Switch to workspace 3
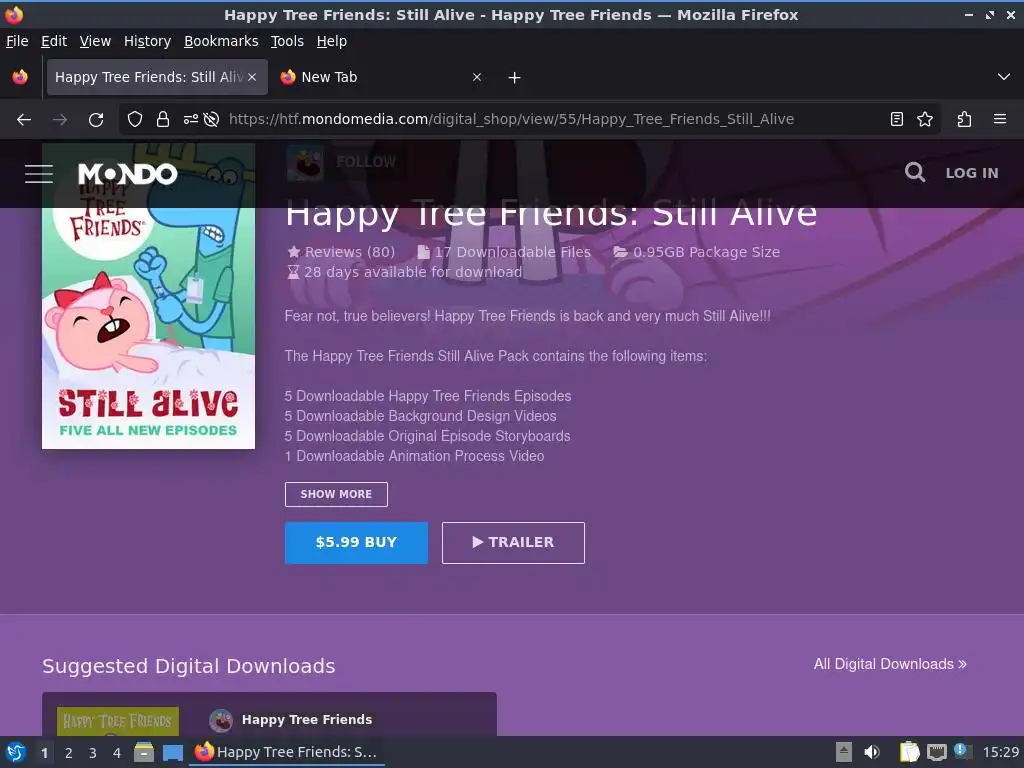Screen dimensions: 1024x768 pos(93,753)
